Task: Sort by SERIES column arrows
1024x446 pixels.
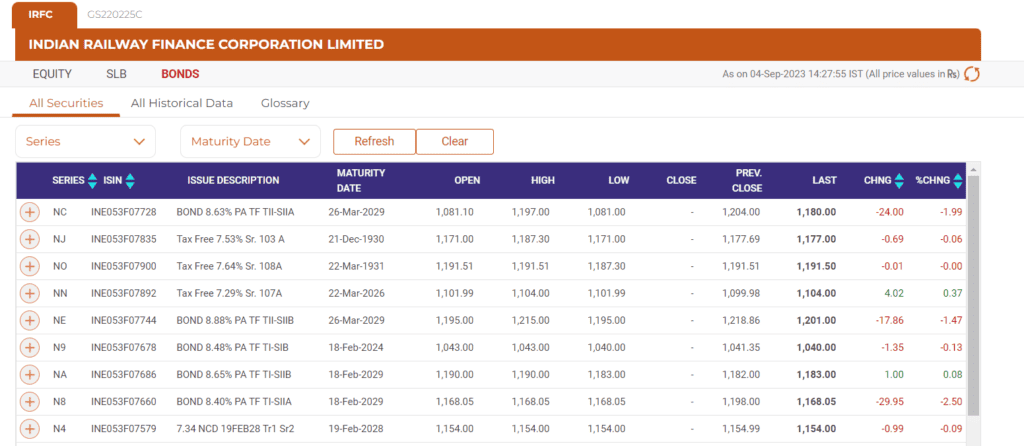Action: (92, 181)
